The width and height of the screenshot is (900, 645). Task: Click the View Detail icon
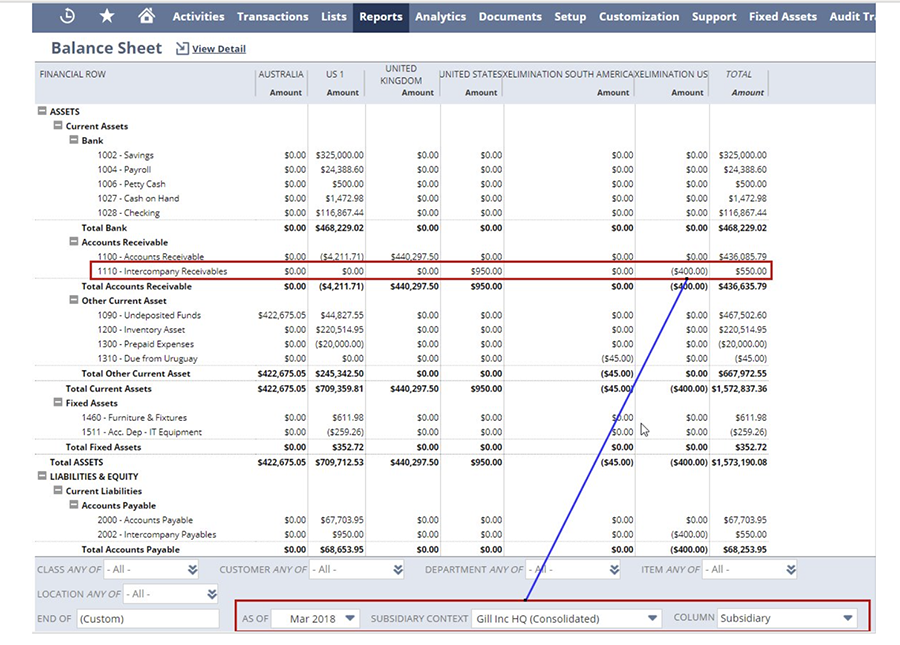coord(182,49)
